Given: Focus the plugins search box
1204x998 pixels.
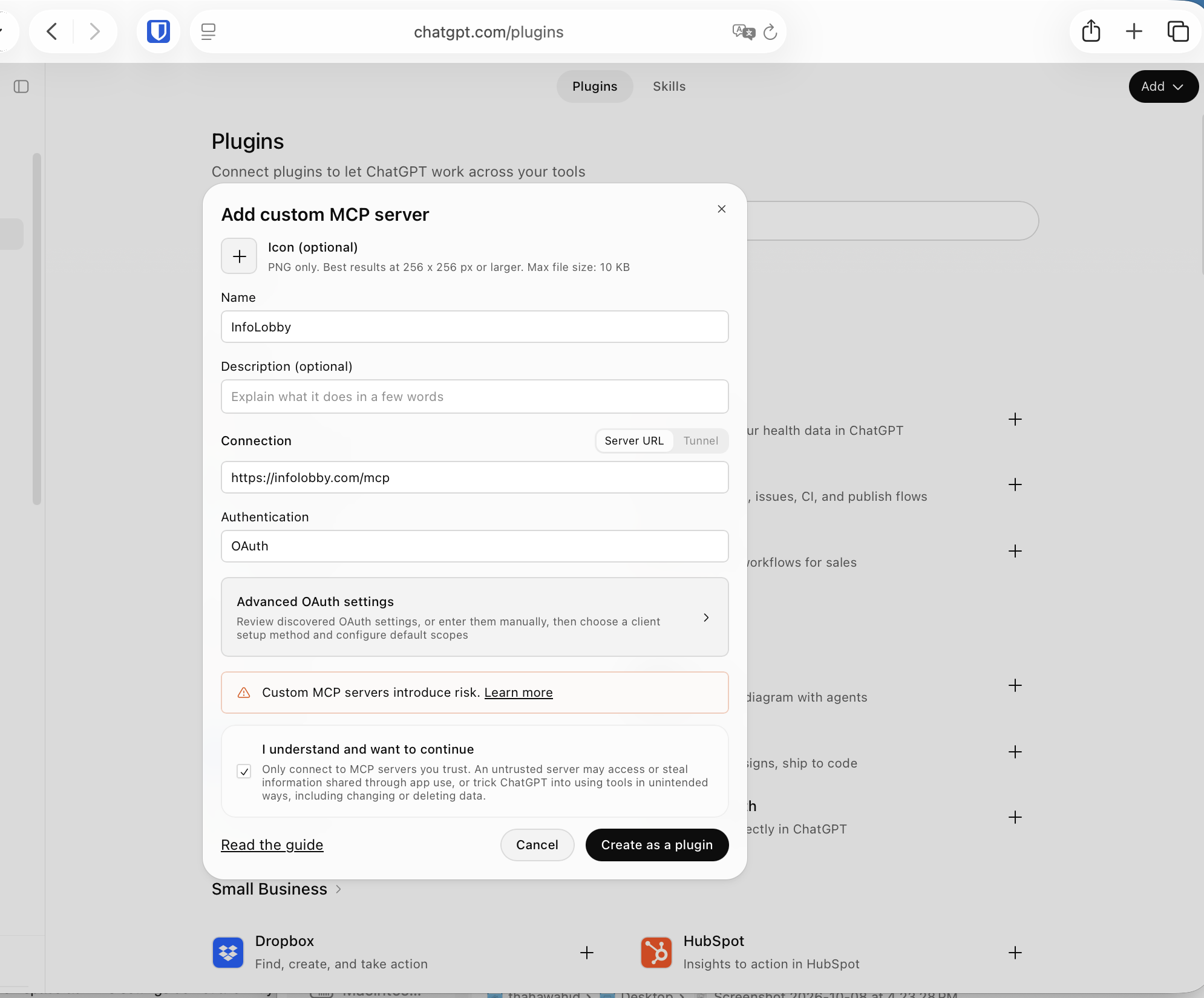Looking at the screenshot, I should [892, 221].
